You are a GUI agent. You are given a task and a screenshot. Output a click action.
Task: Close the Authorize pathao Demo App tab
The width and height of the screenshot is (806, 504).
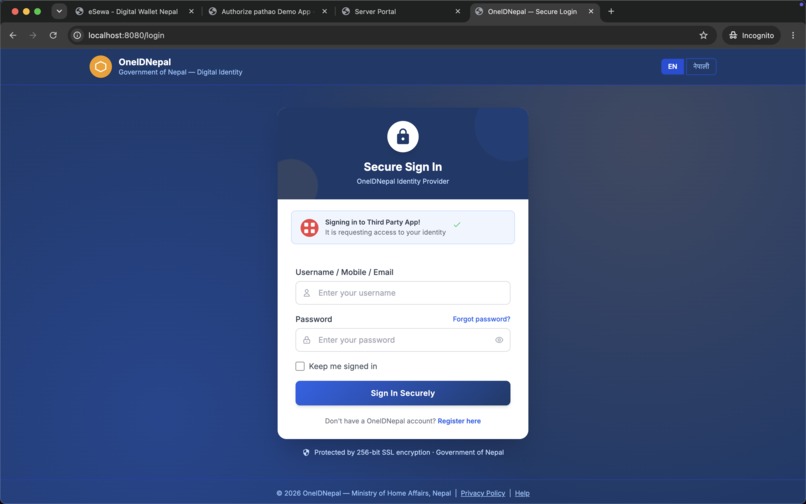click(324, 11)
